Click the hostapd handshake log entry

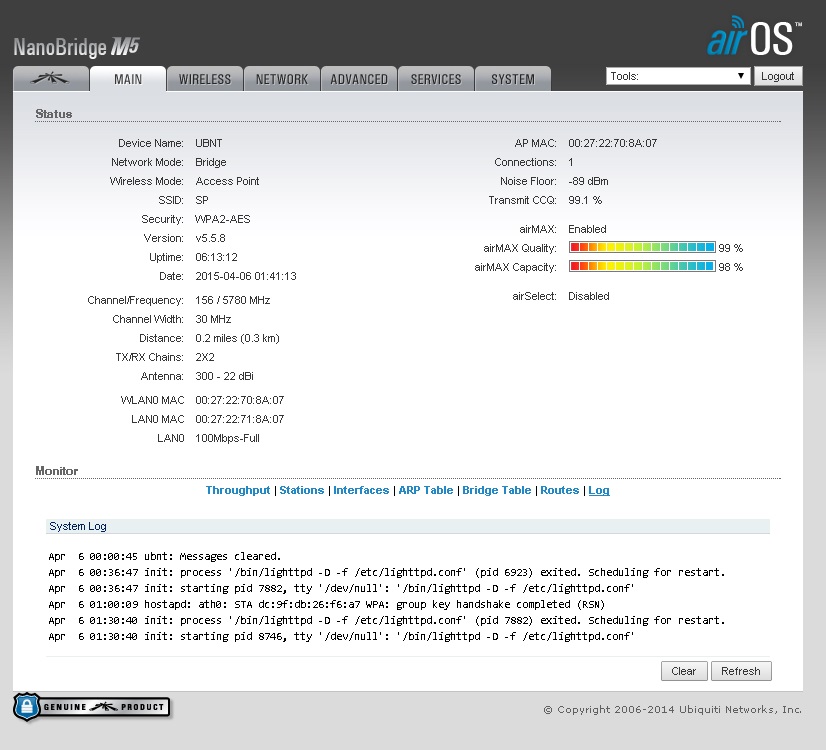pyautogui.click(x=327, y=604)
